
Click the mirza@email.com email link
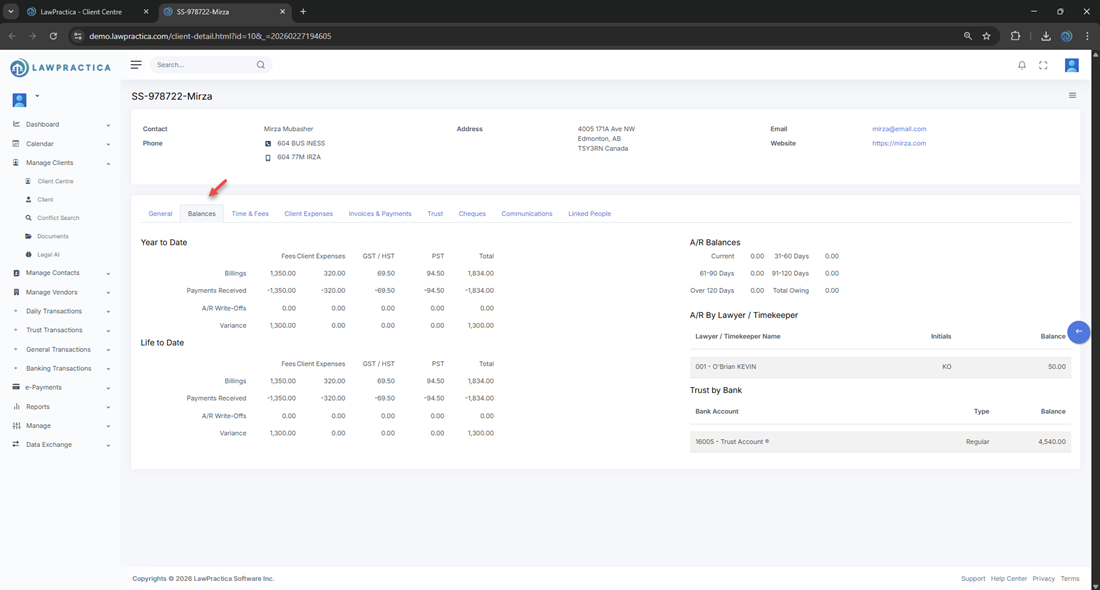click(x=899, y=129)
